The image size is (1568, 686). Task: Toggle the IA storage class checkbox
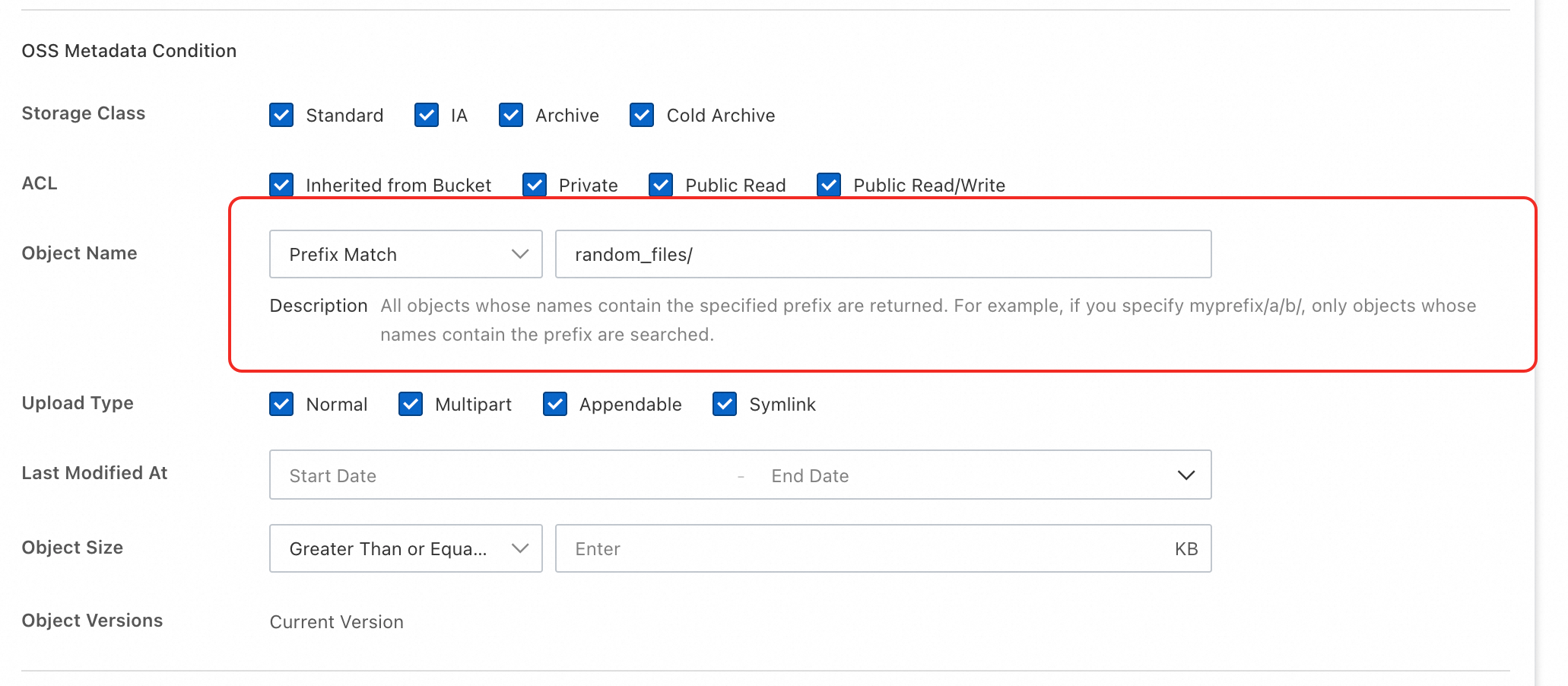[x=427, y=116]
